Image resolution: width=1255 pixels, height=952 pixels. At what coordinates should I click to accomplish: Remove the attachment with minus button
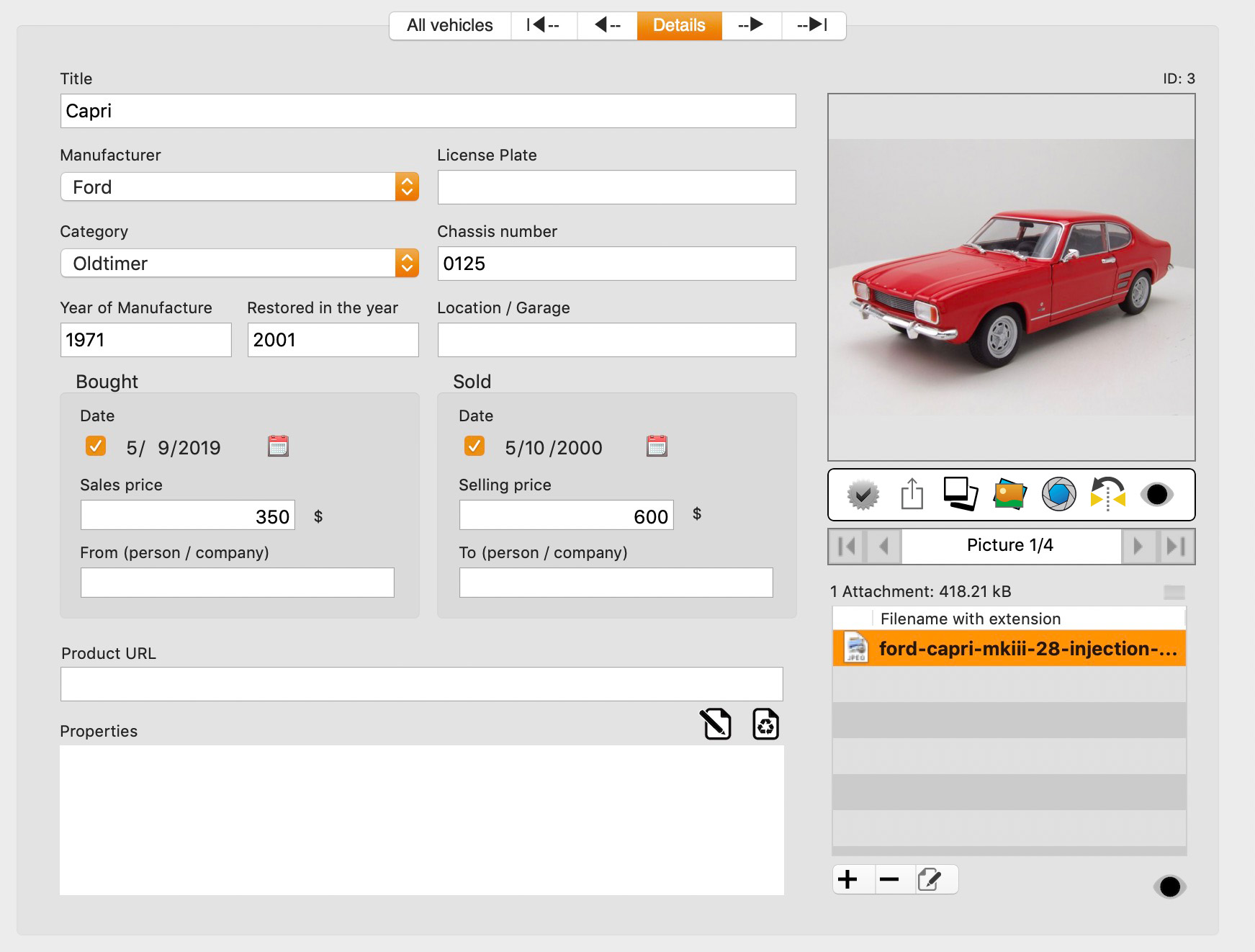tap(890, 879)
